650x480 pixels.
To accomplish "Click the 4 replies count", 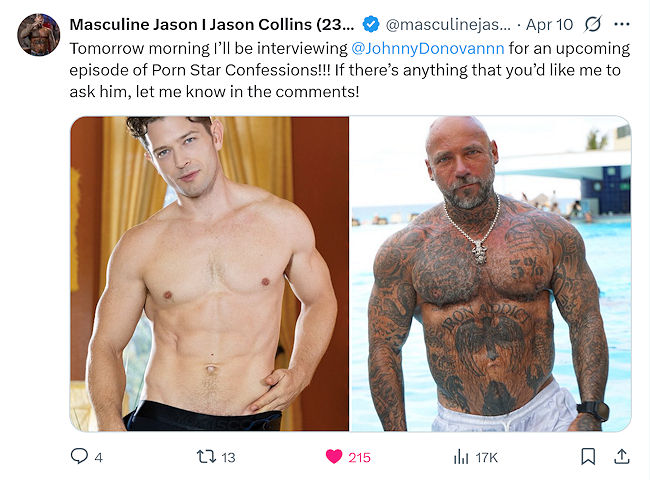I will (x=98, y=458).
